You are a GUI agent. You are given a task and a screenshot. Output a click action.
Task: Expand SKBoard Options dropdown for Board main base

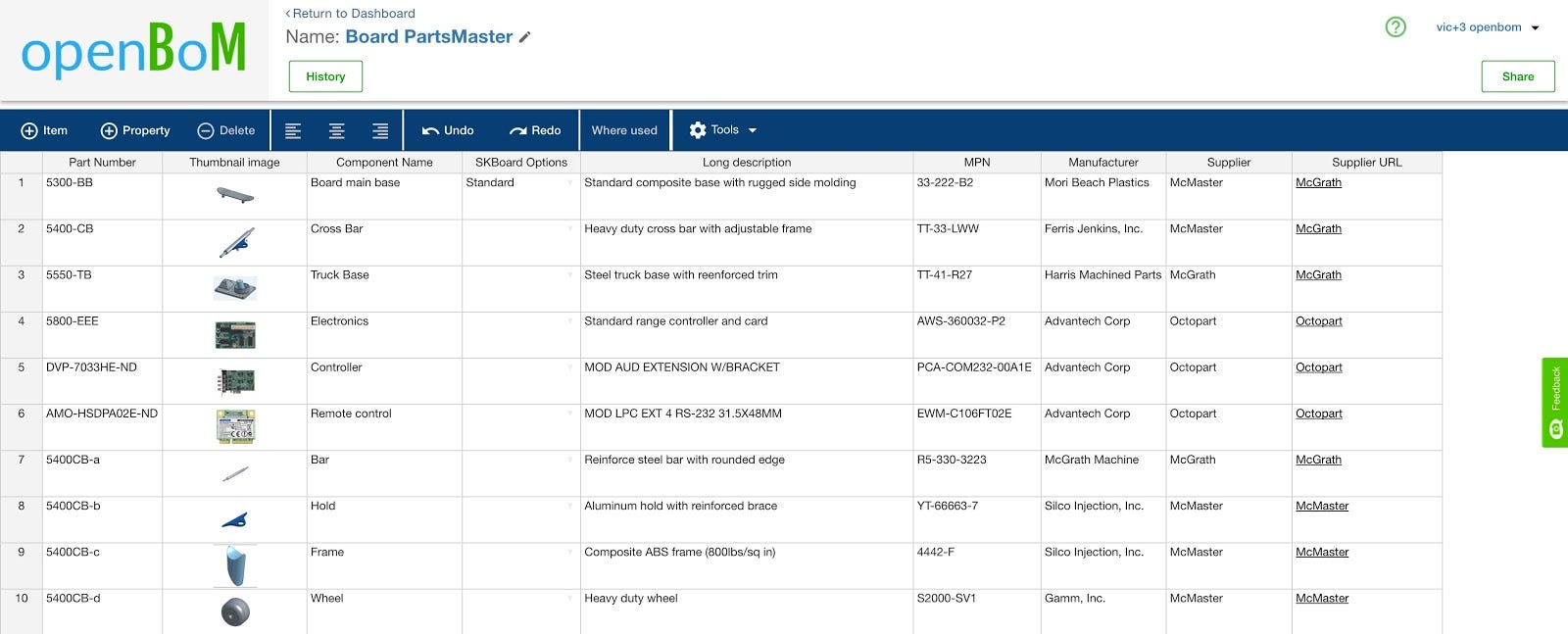click(x=570, y=183)
